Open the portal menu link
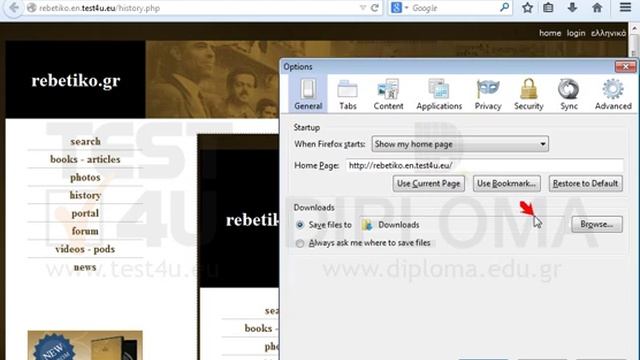 coord(85,213)
